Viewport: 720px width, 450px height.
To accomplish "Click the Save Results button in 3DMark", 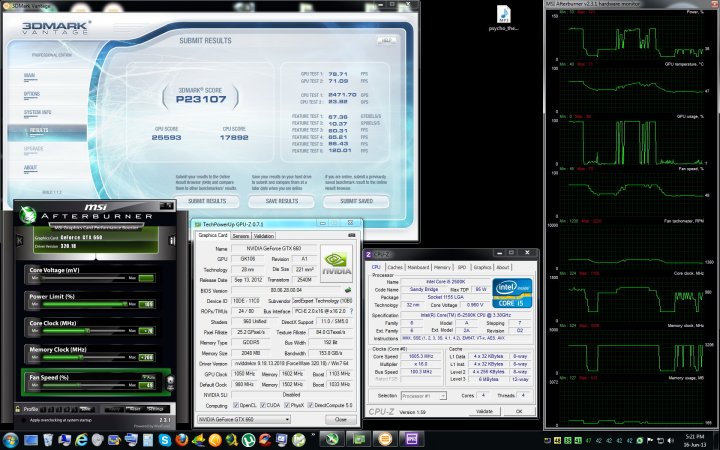I will point(281,201).
